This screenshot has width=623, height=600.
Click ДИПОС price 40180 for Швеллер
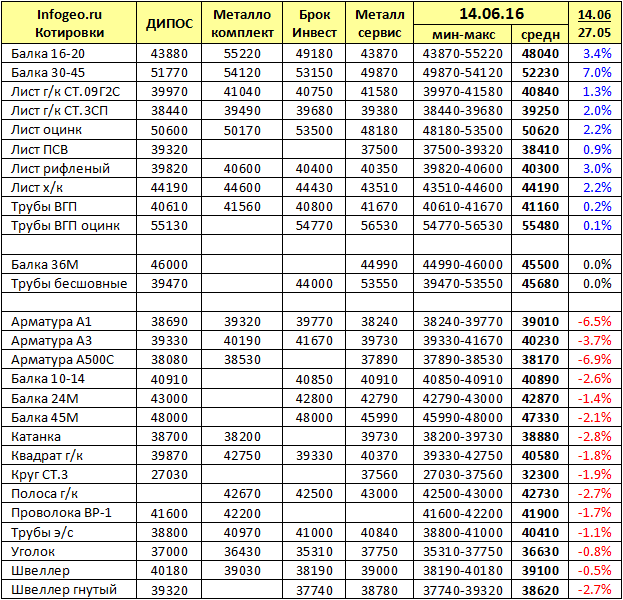(x=169, y=571)
